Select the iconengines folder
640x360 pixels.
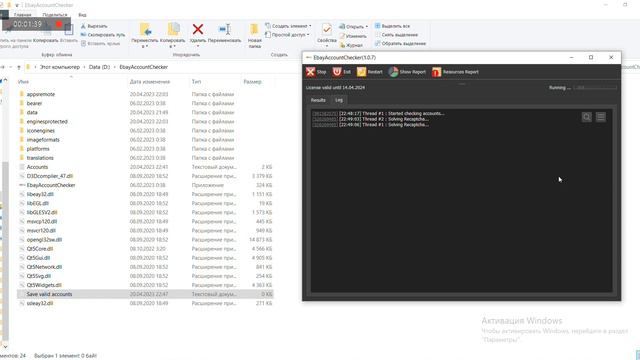tap(40, 131)
